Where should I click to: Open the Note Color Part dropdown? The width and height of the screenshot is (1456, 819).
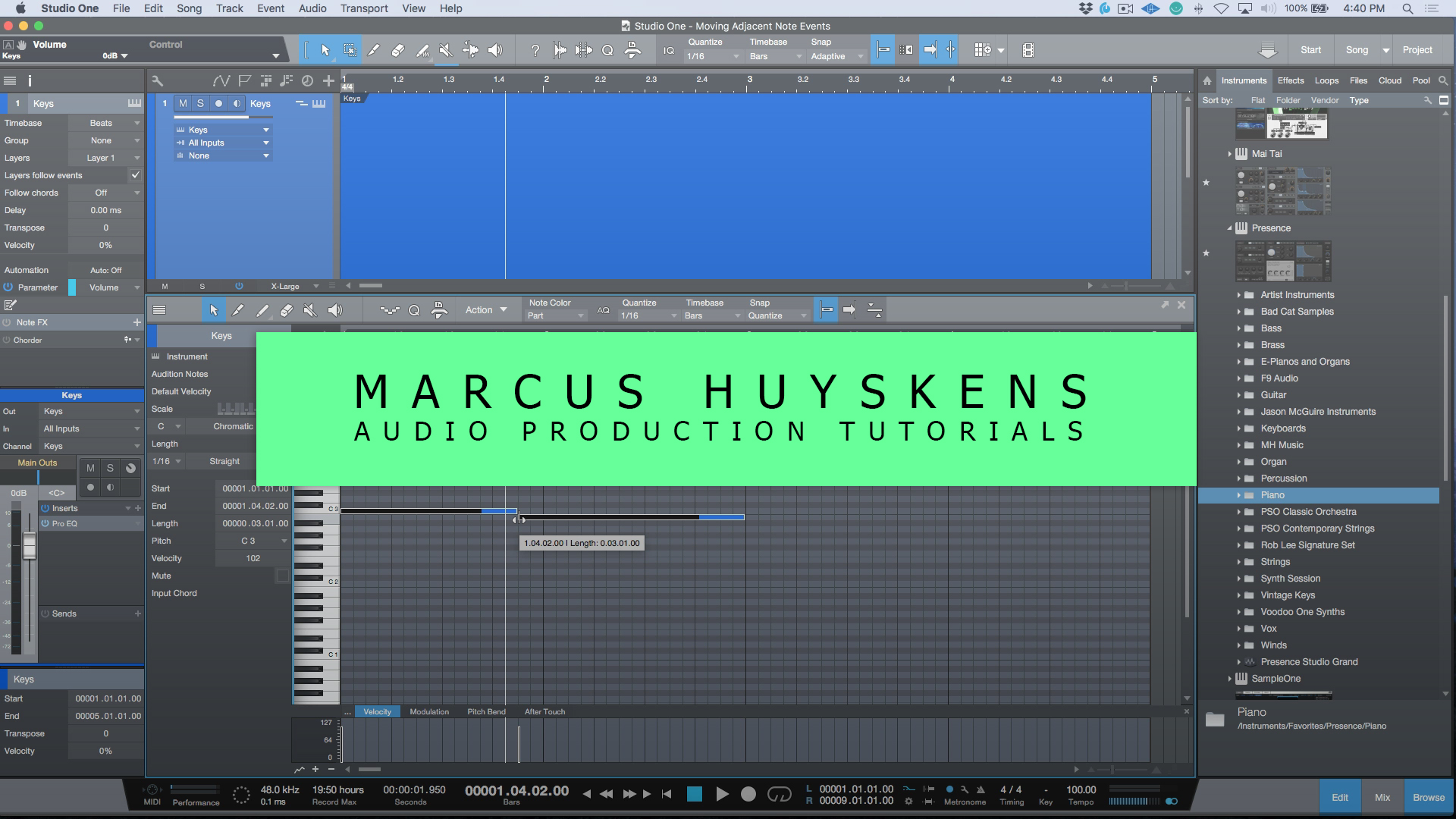pyautogui.click(x=557, y=315)
